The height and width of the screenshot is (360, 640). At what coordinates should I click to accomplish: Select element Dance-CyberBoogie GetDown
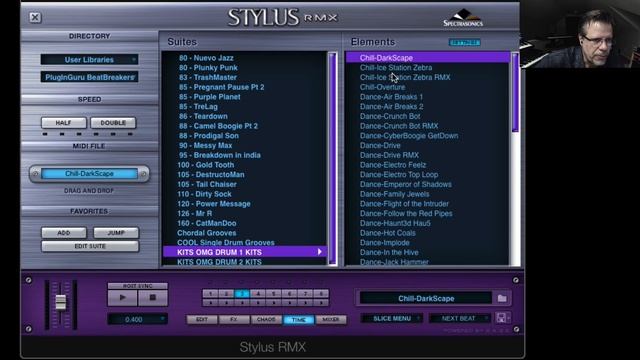click(x=409, y=136)
